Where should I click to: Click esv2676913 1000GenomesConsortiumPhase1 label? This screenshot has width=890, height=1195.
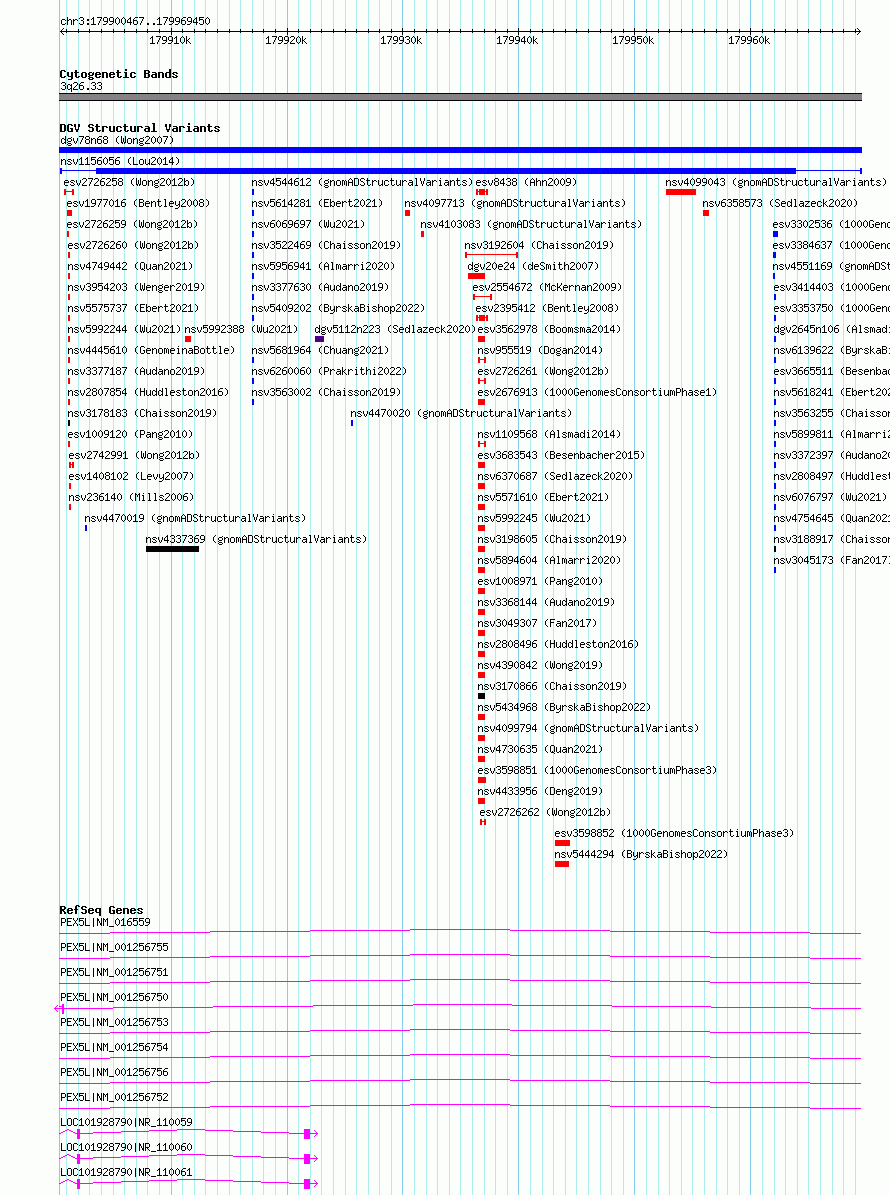coord(597,392)
